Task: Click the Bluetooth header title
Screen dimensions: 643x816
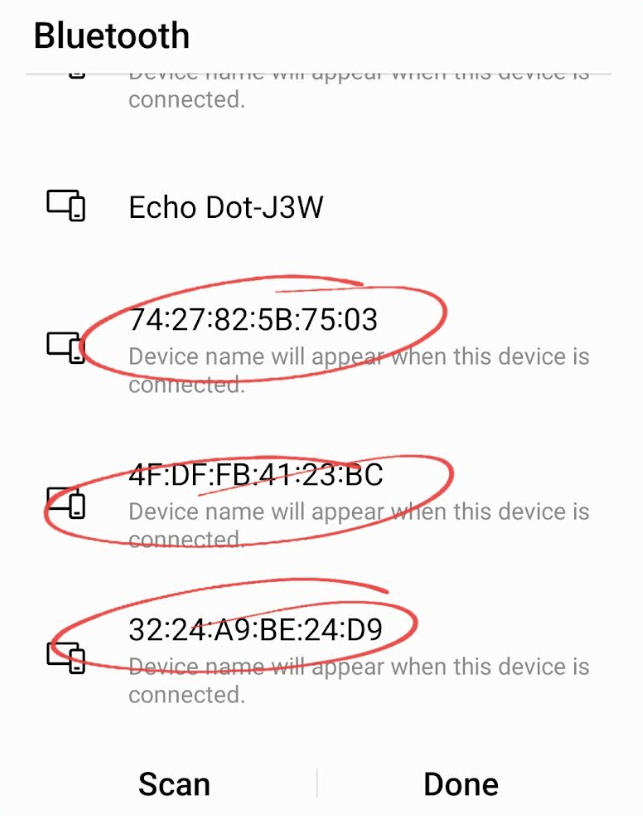Action: (x=112, y=36)
